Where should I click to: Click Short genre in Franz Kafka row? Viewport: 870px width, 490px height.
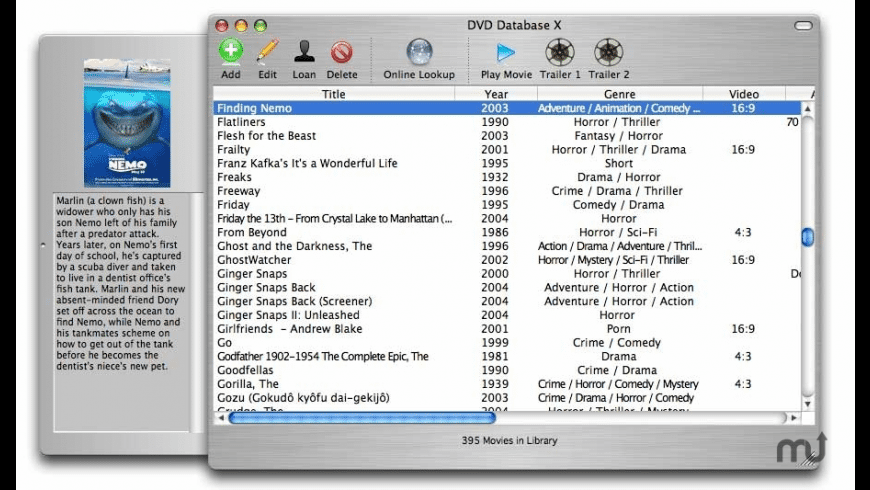click(x=619, y=163)
